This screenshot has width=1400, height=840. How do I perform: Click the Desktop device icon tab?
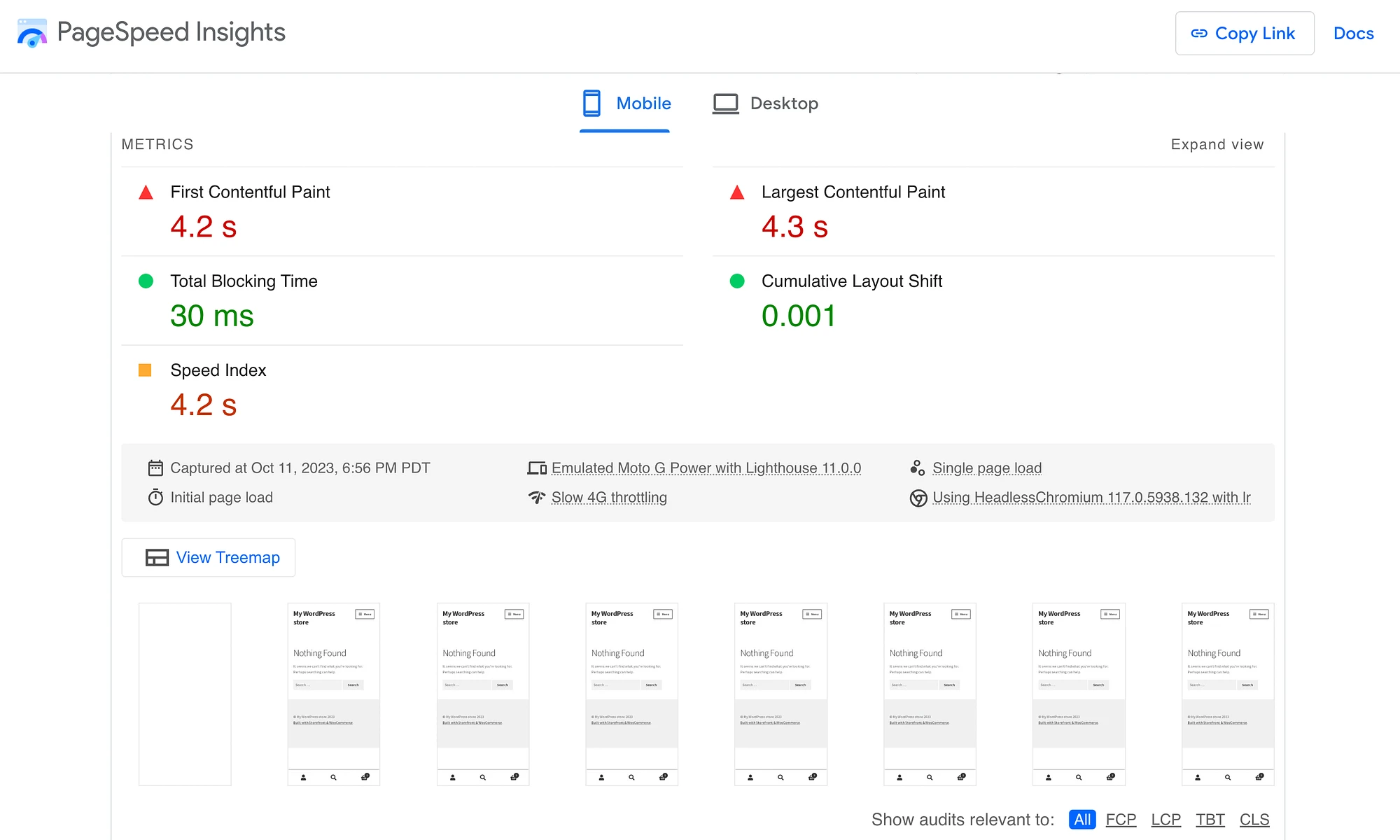[x=726, y=103]
